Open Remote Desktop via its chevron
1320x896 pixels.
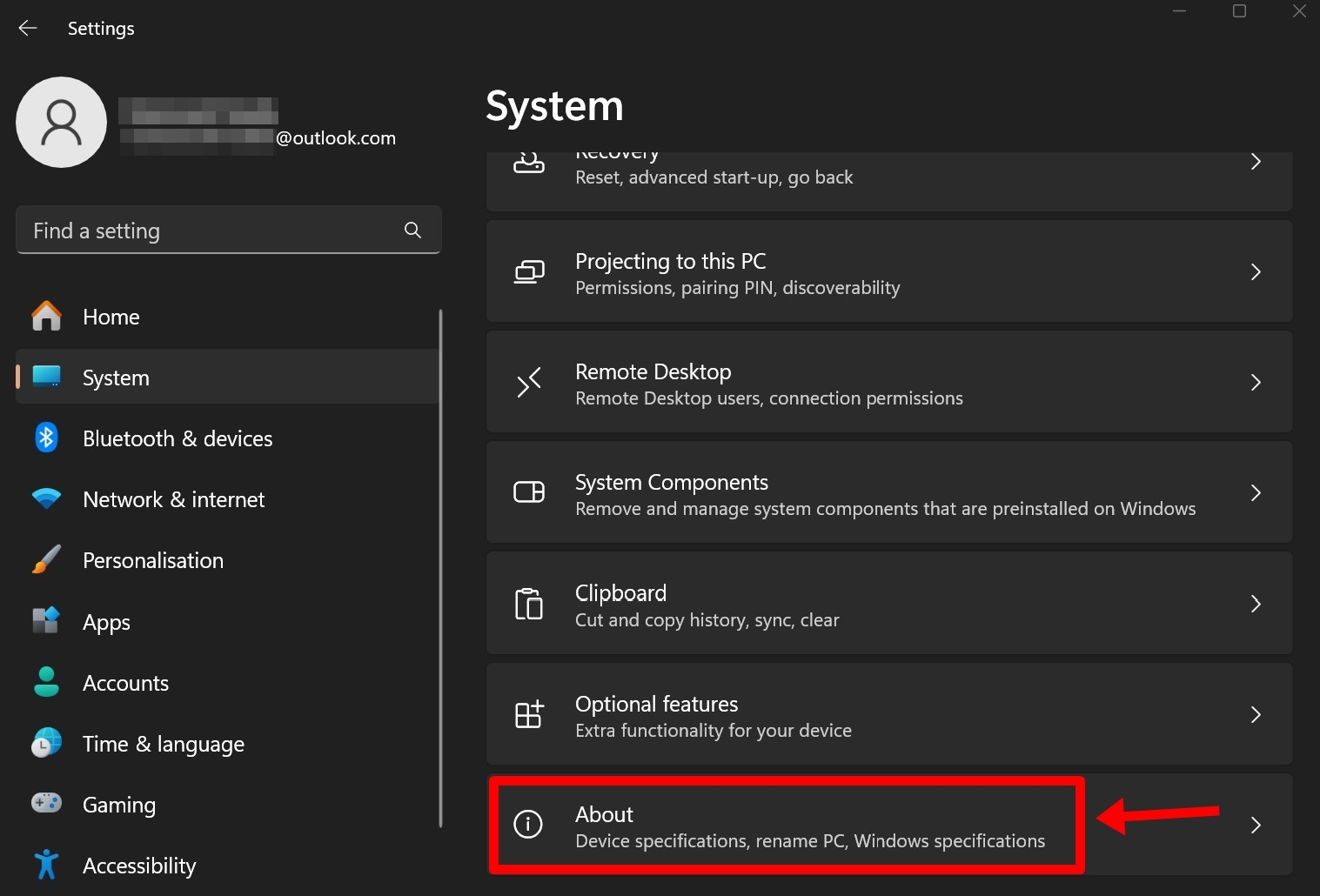point(1256,382)
